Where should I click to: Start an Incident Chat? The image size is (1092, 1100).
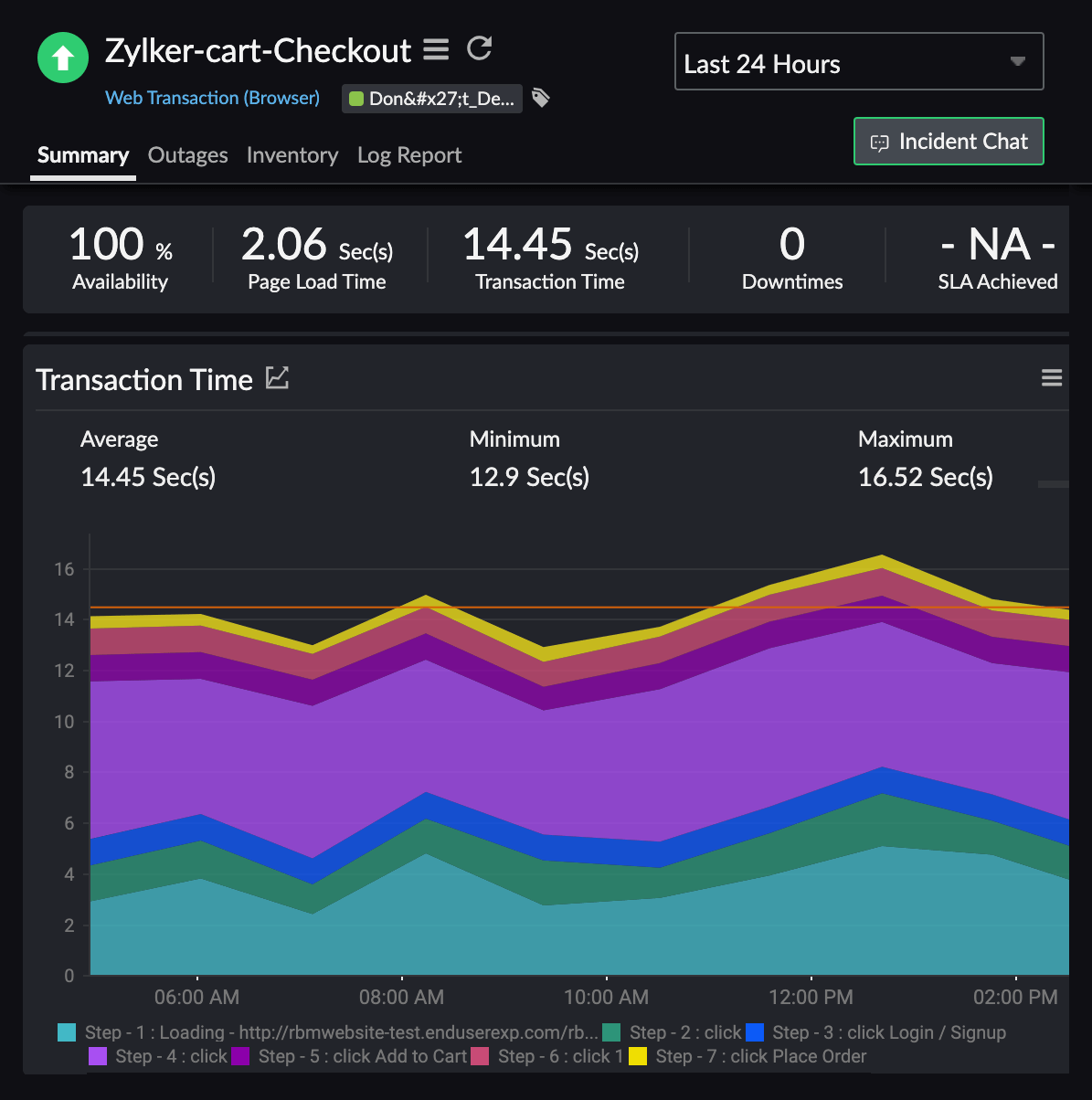click(x=948, y=142)
